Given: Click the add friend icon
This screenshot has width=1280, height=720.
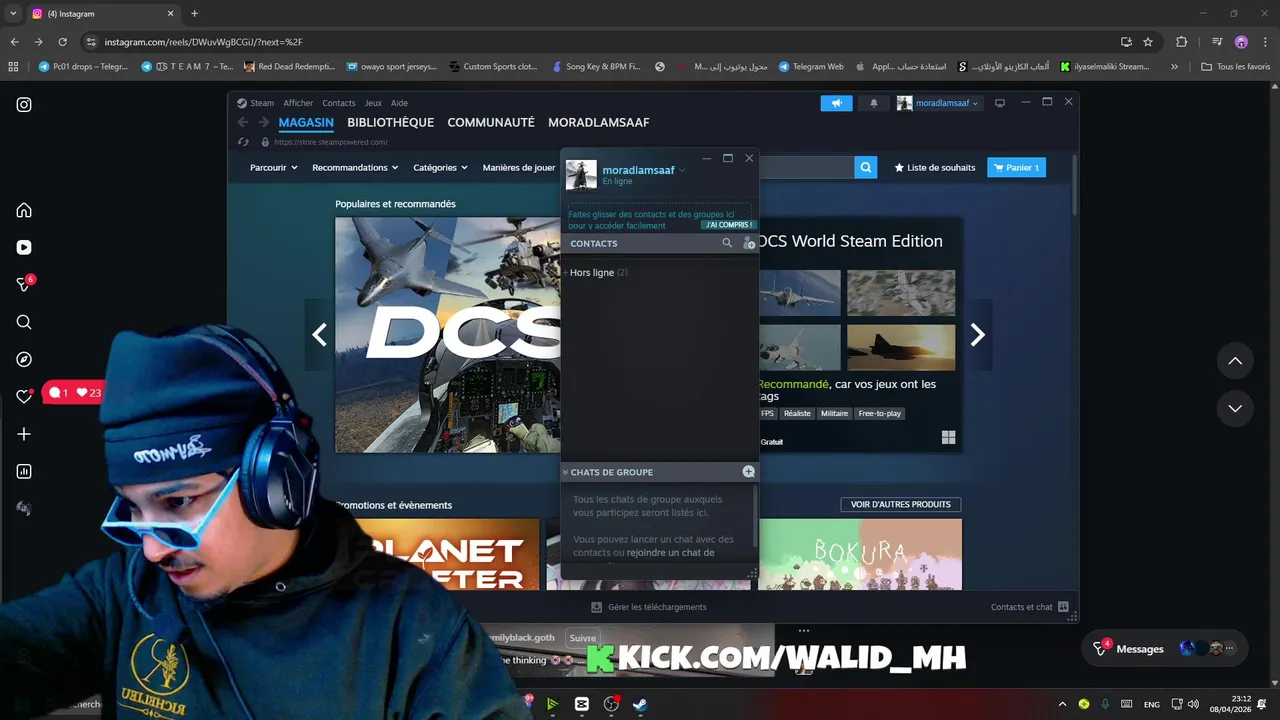Looking at the screenshot, I should pos(748,243).
